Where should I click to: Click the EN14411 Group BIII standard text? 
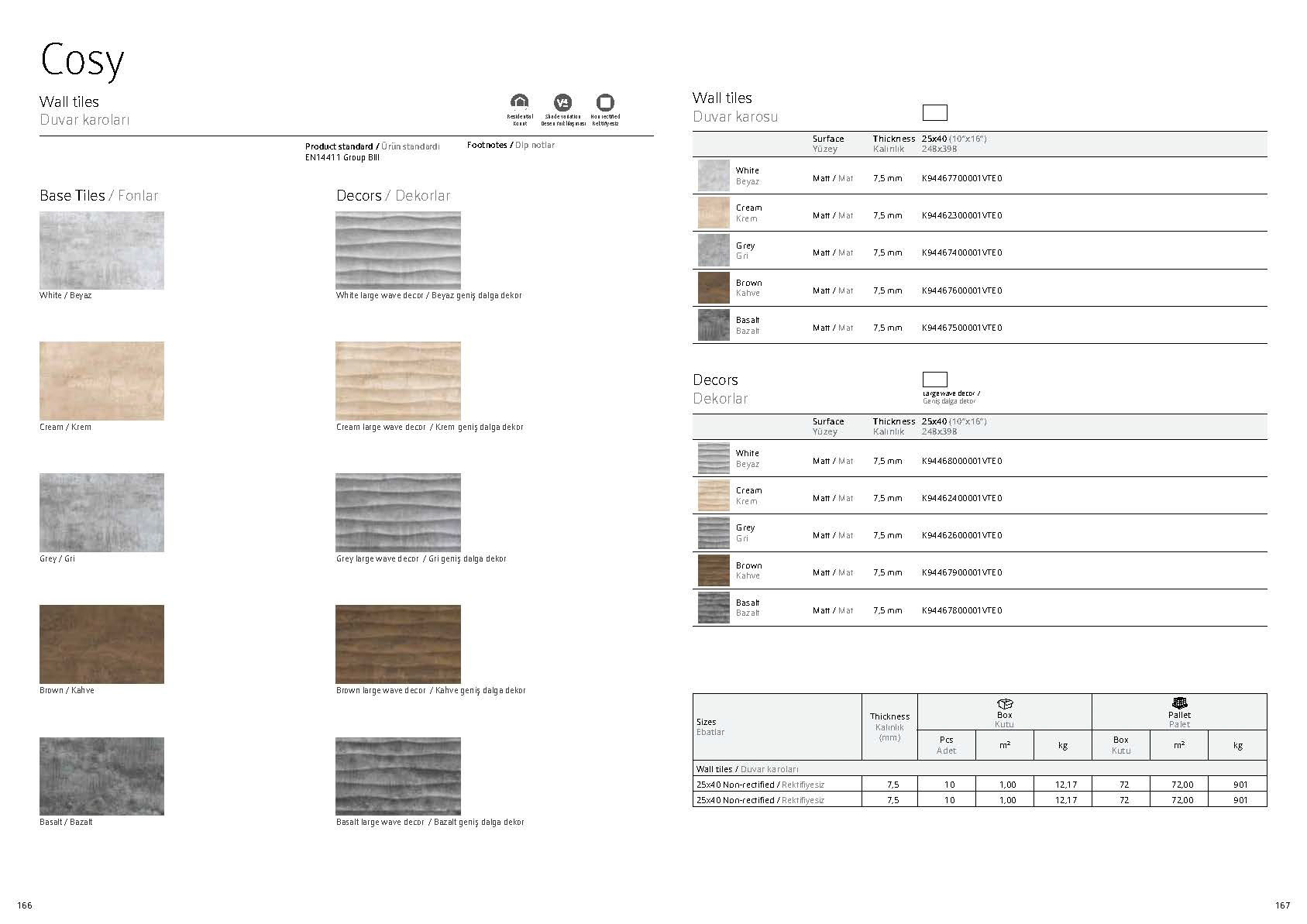tap(342, 157)
